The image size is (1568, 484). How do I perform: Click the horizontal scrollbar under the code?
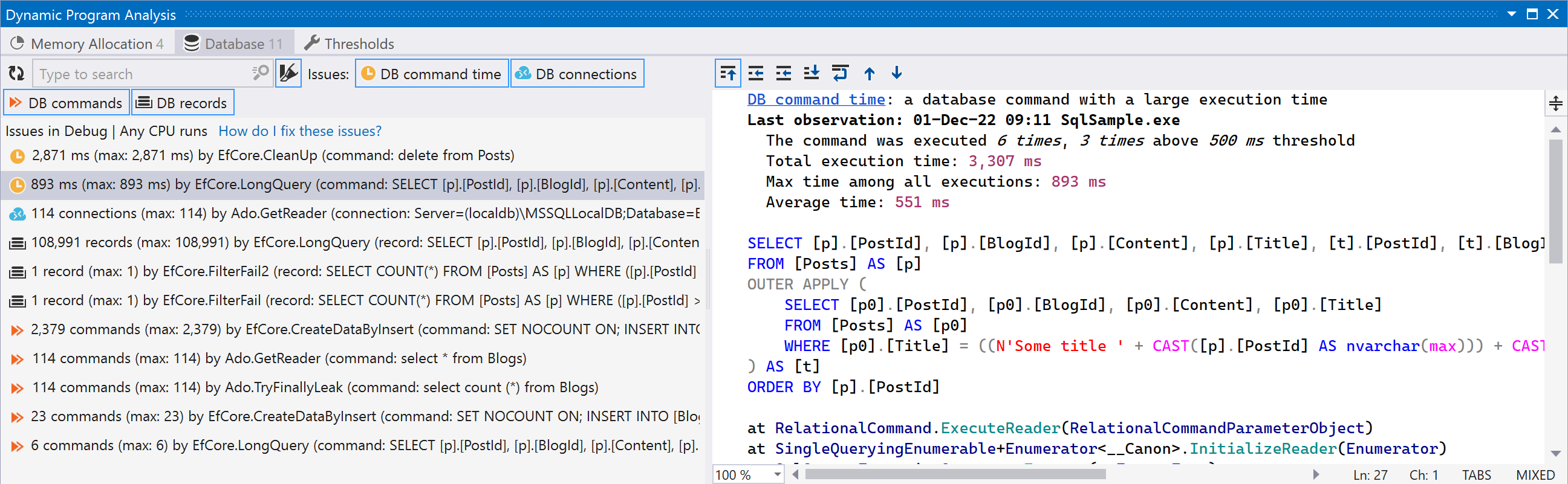(x=954, y=474)
